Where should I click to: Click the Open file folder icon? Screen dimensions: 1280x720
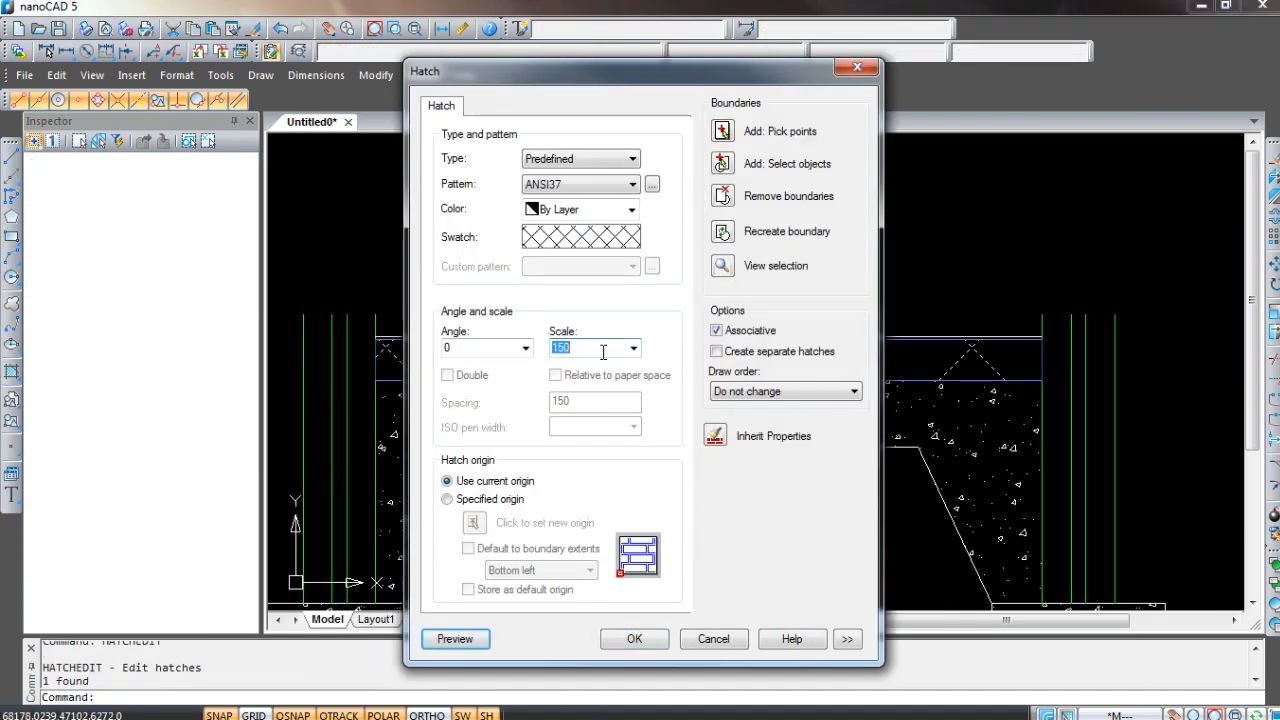click(x=38, y=29)
